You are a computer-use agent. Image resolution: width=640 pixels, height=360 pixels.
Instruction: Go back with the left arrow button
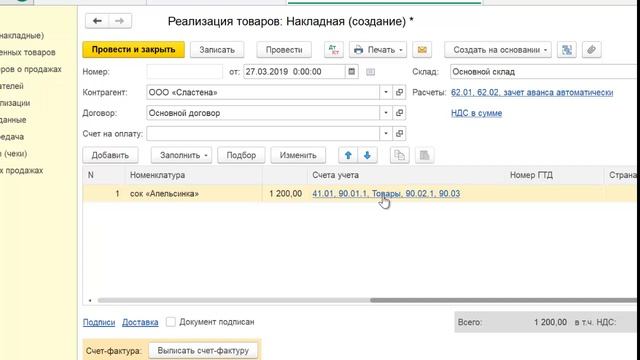coord(97,21)
